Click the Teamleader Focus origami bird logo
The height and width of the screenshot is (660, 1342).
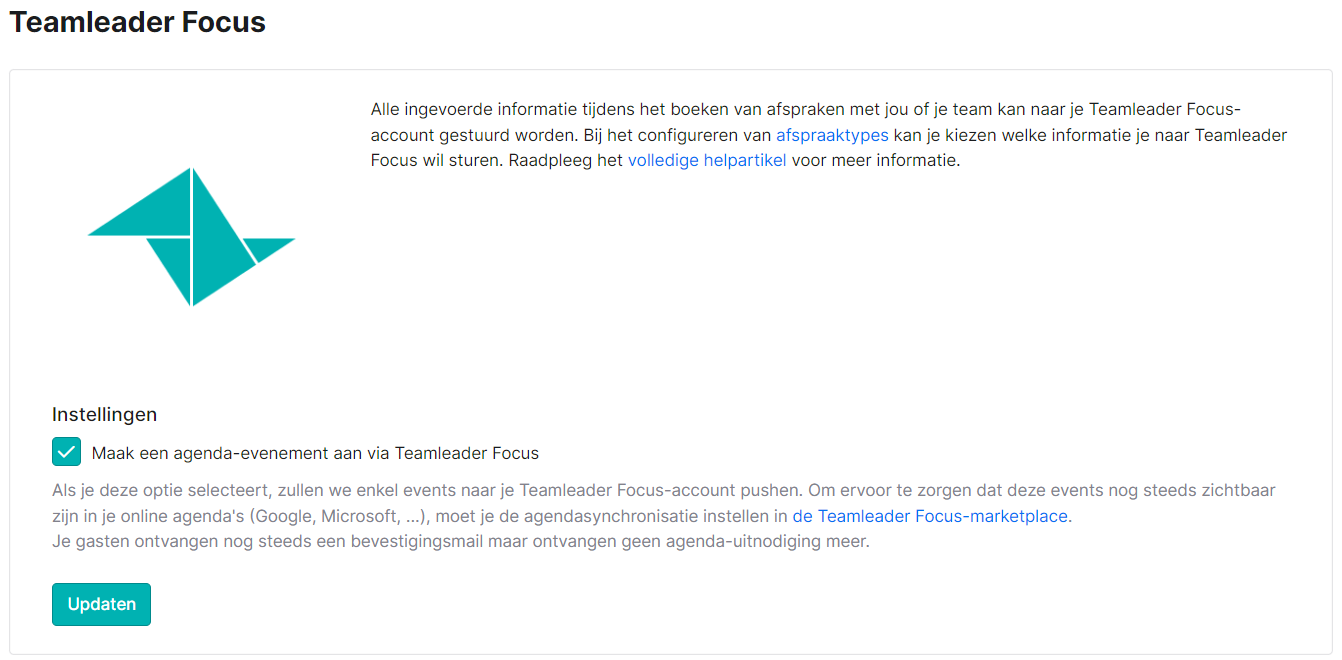pyautogui.click(x=192, y=237)
